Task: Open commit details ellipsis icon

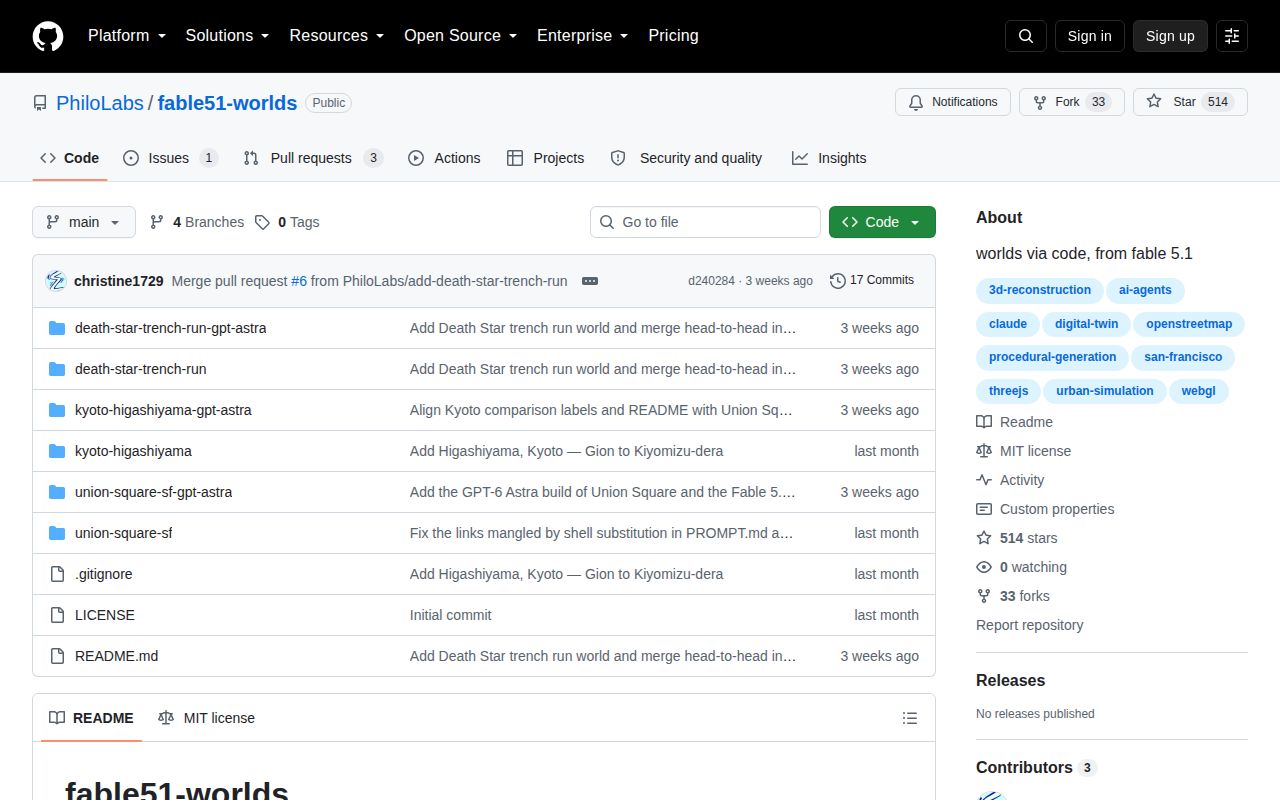Action: pos(590,281)
